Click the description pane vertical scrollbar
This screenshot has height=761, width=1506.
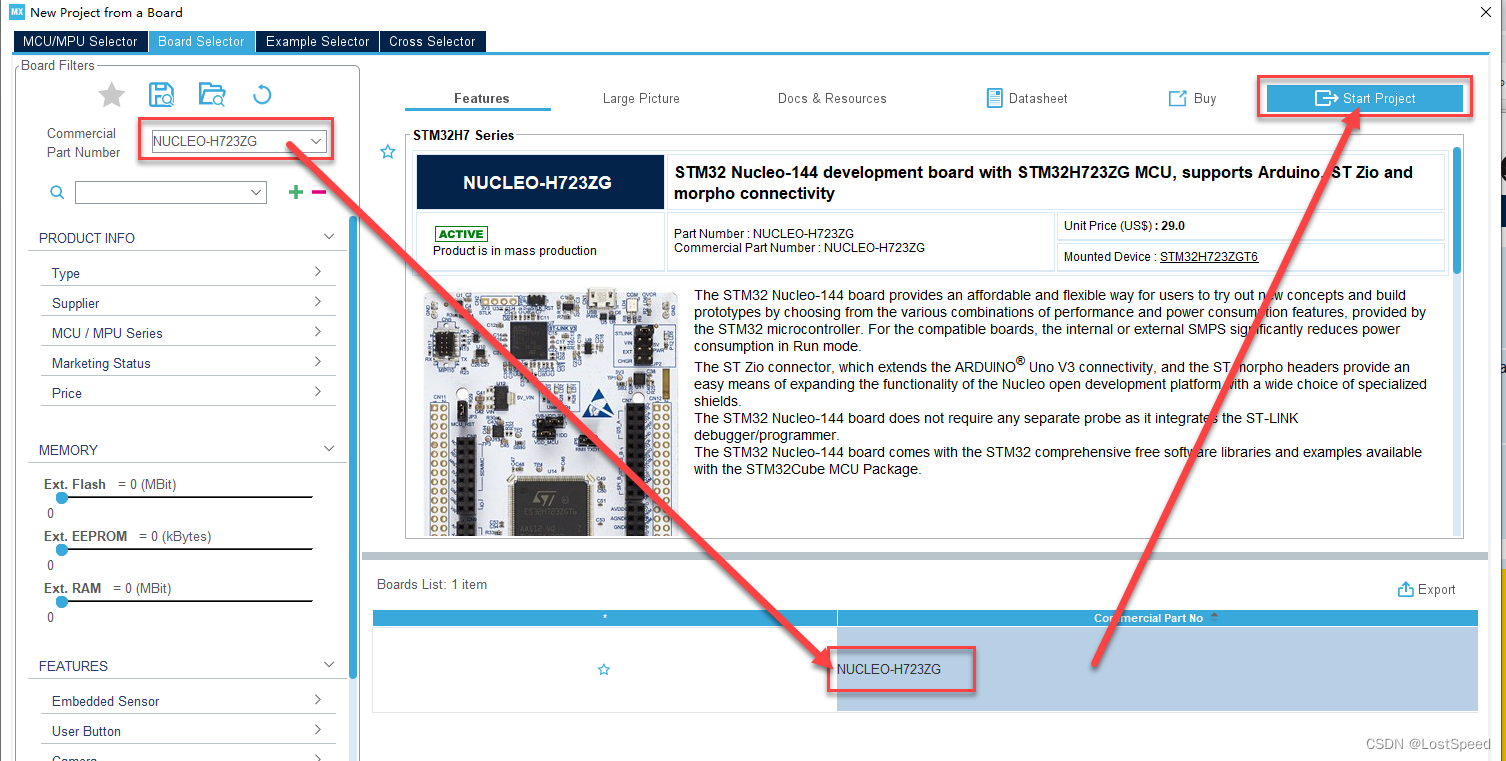click(1457, 210)
